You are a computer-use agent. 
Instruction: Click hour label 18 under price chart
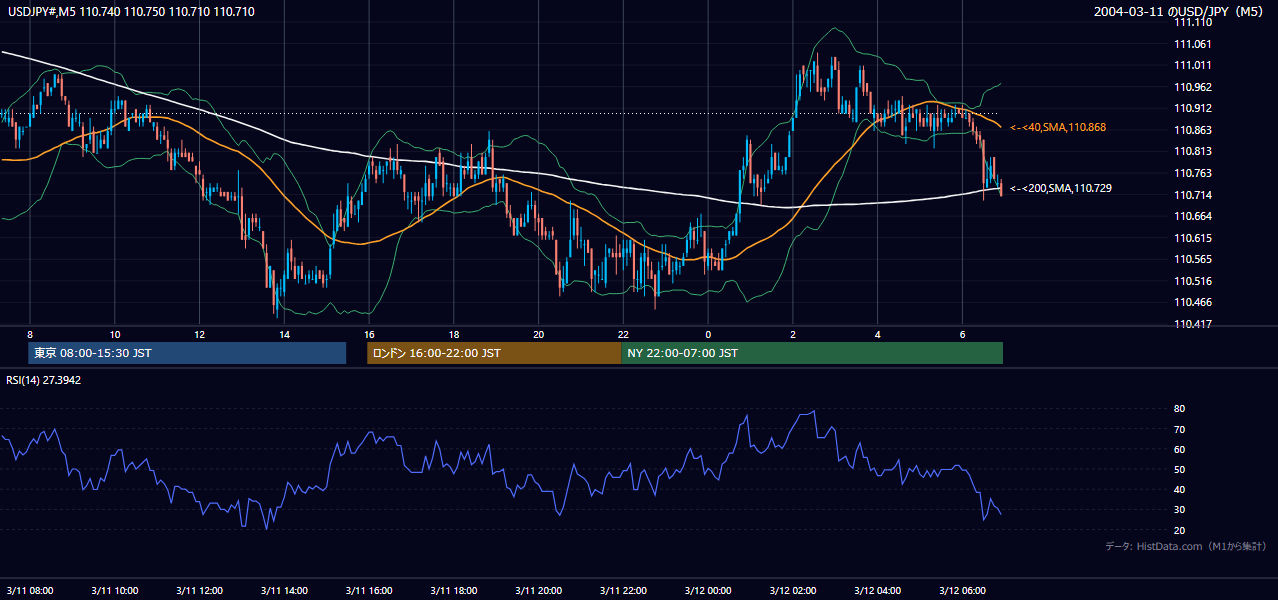454,334
